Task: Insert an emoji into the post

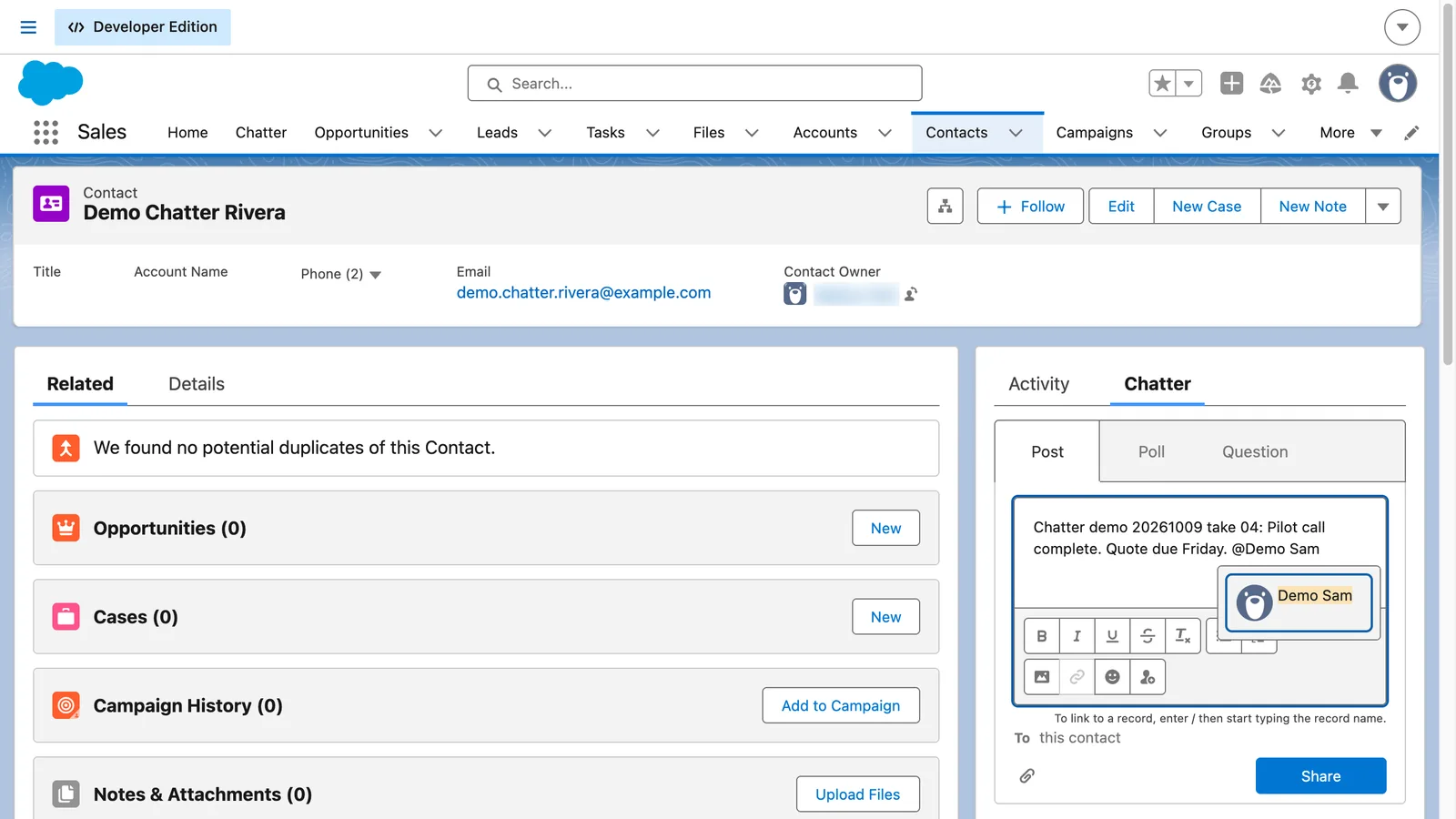Action: click(1112, 677)
